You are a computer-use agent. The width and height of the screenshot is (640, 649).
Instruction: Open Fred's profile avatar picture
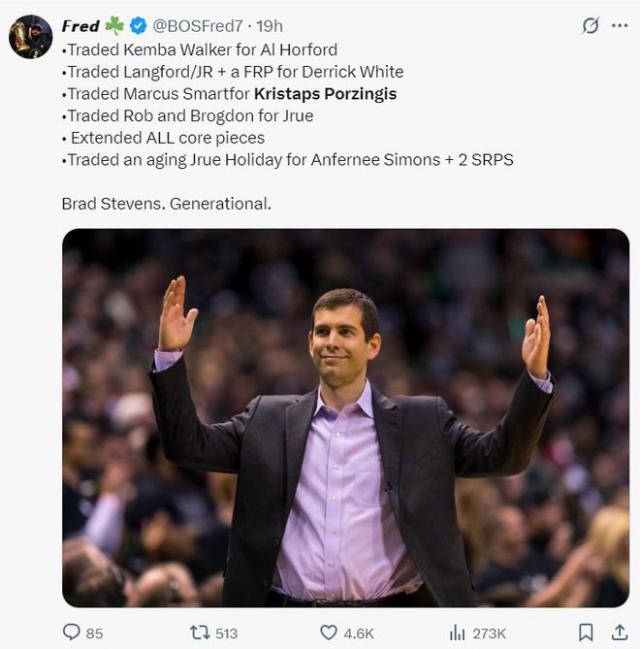30,37
